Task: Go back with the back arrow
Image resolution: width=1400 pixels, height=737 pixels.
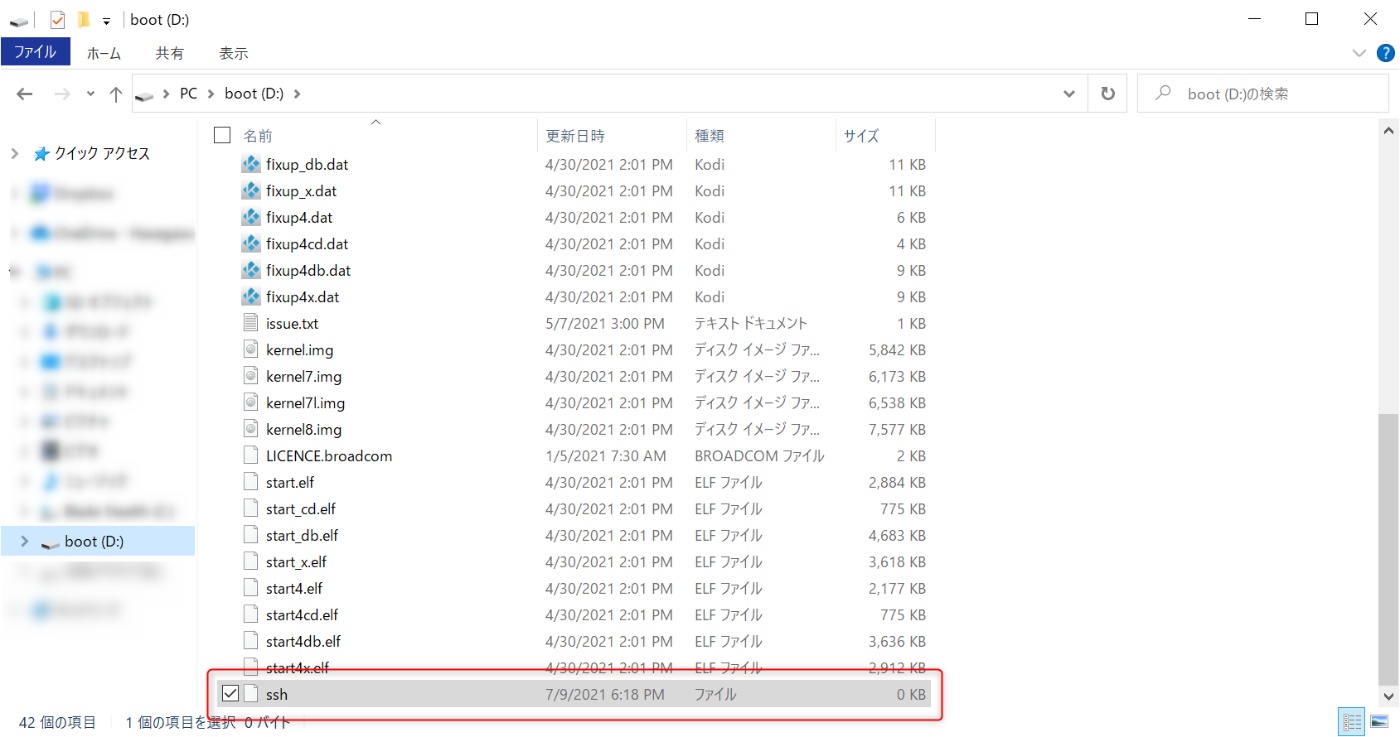Action: [25, 93]
